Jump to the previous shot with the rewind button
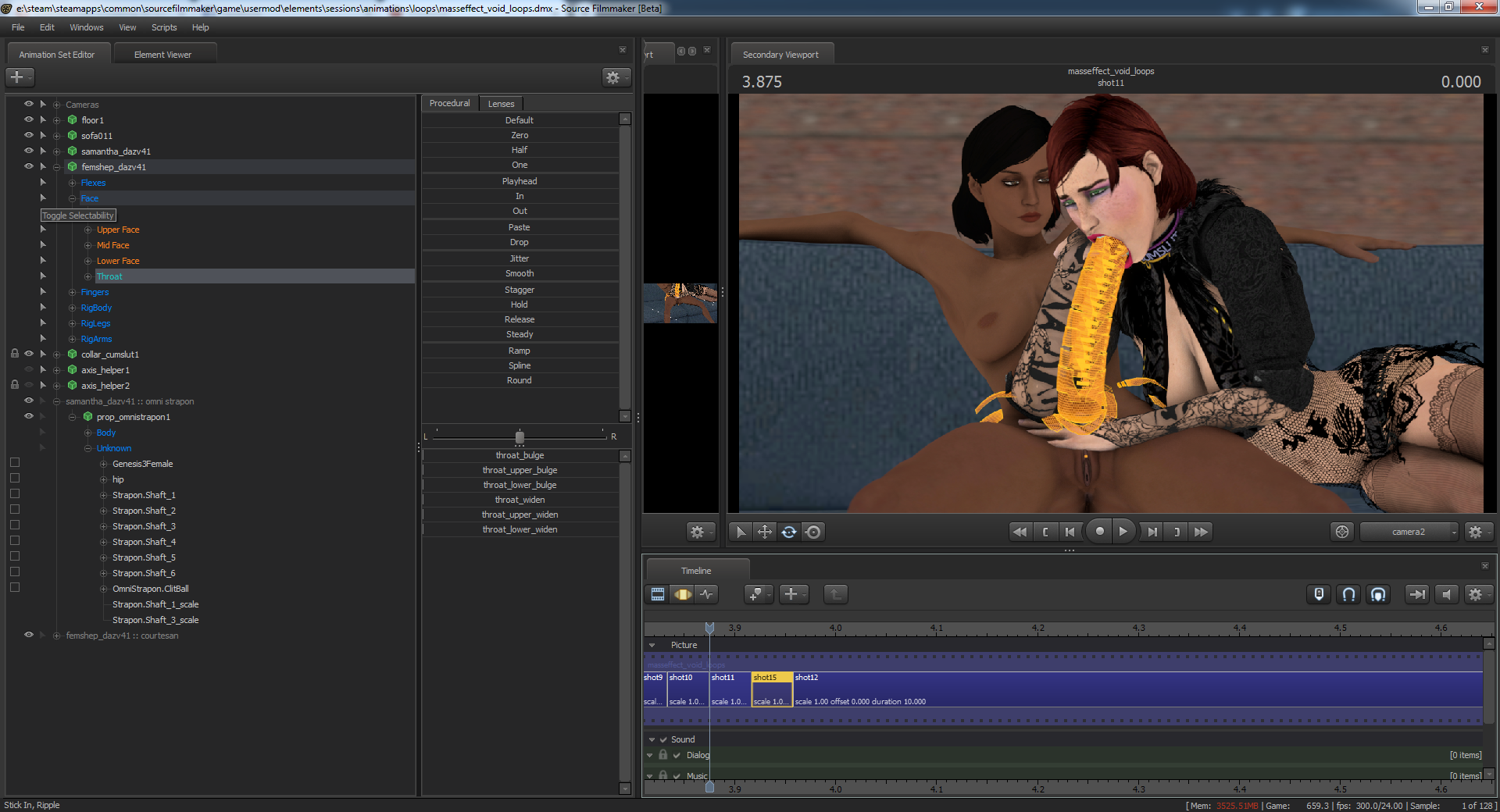 [x=1020, y=532]
